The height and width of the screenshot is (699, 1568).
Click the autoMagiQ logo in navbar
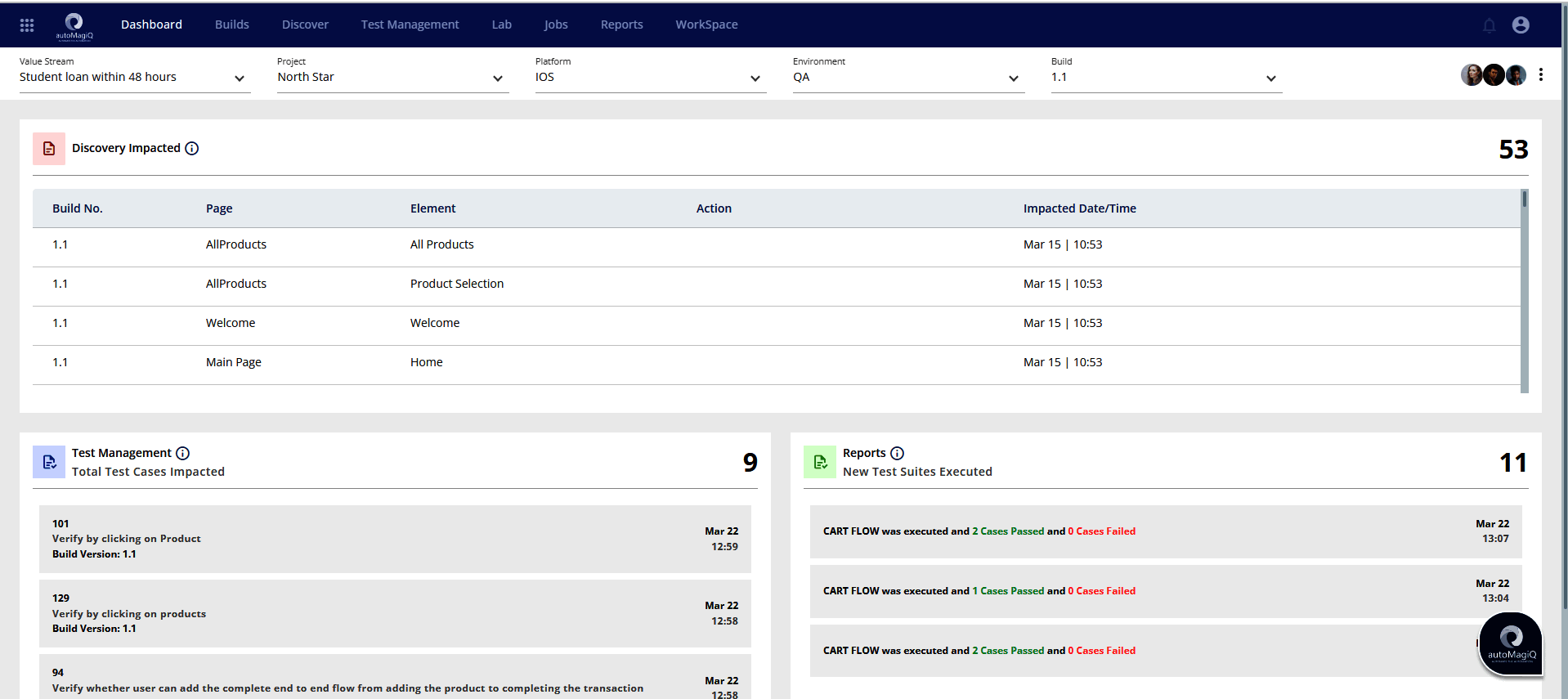pyautogui.click(x=74, y=25)
